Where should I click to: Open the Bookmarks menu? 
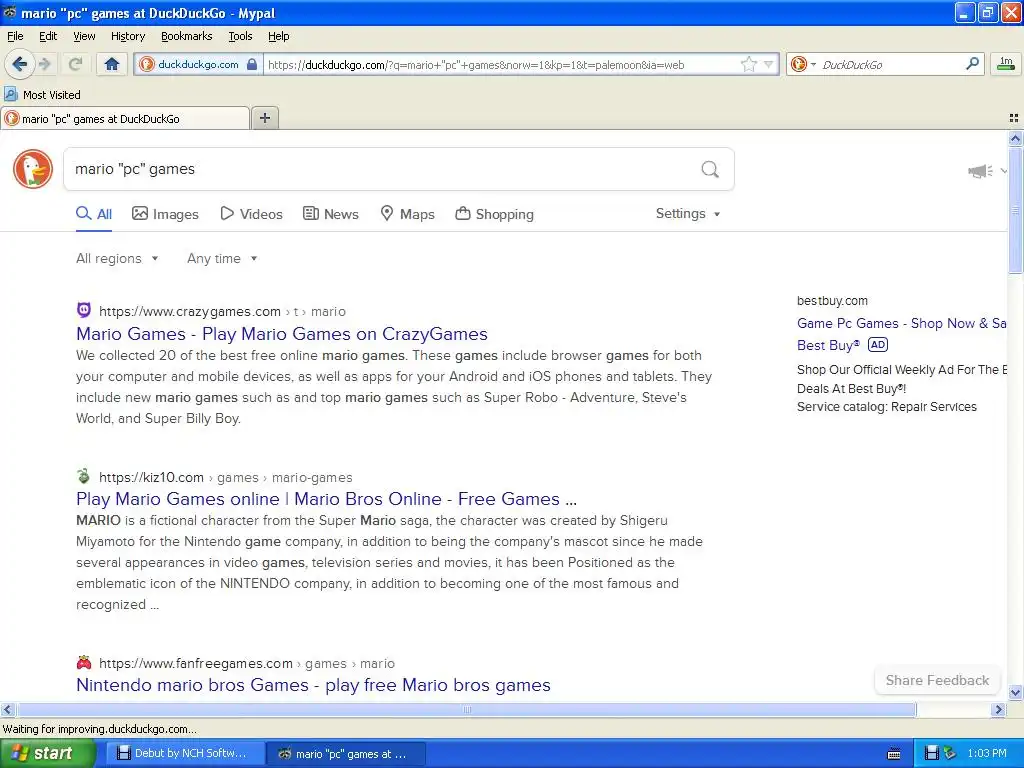(186, 36)
